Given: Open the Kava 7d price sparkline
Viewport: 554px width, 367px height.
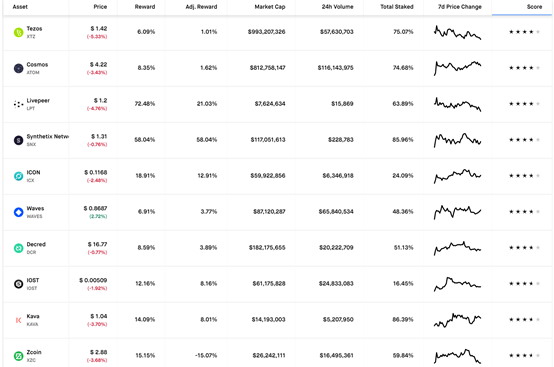Looking at the screenshot, I should click(x=458, y=320).
